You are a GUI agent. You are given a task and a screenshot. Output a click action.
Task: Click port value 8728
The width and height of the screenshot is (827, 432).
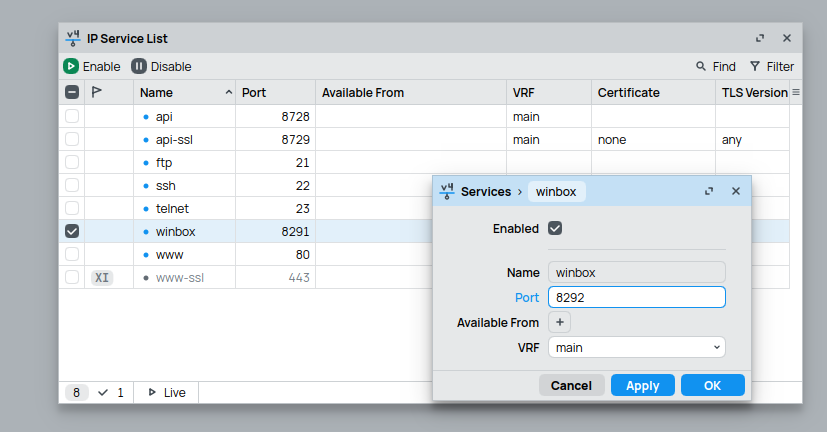[295, 117]
